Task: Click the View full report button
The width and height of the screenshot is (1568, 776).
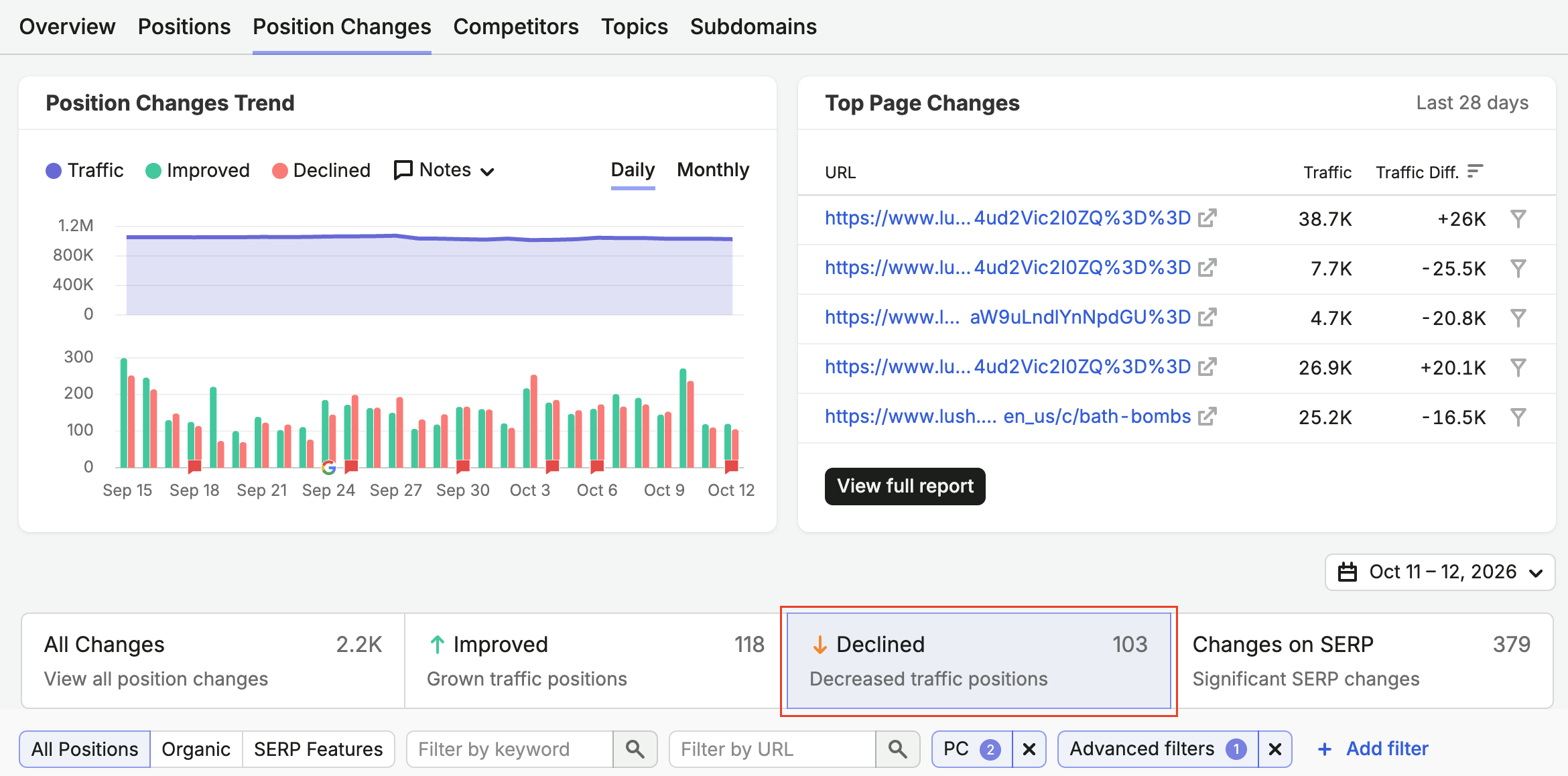Action: click(905, 487)
